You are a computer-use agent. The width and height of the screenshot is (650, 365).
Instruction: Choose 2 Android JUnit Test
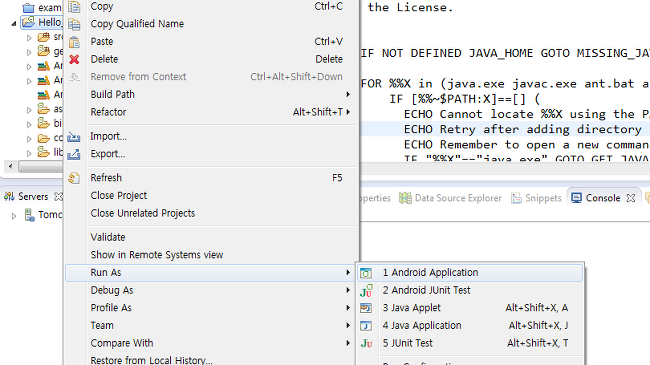point(471,290)
